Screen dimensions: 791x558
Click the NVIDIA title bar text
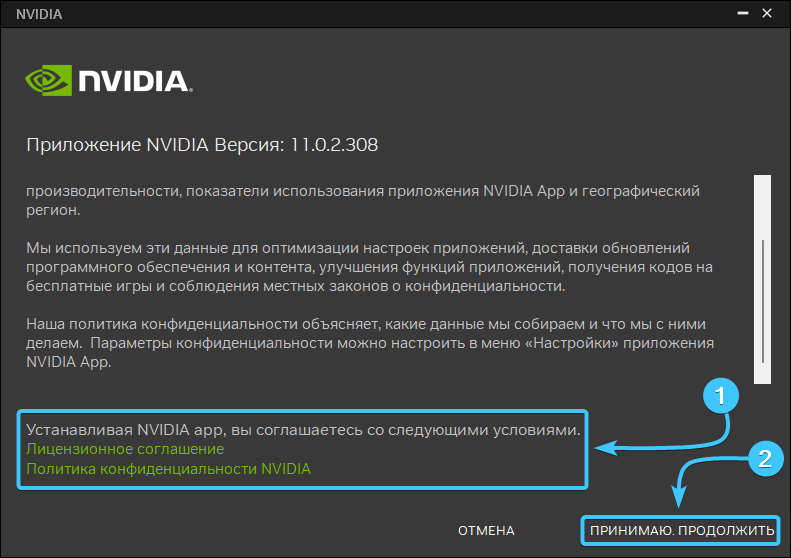pos(39,14)
